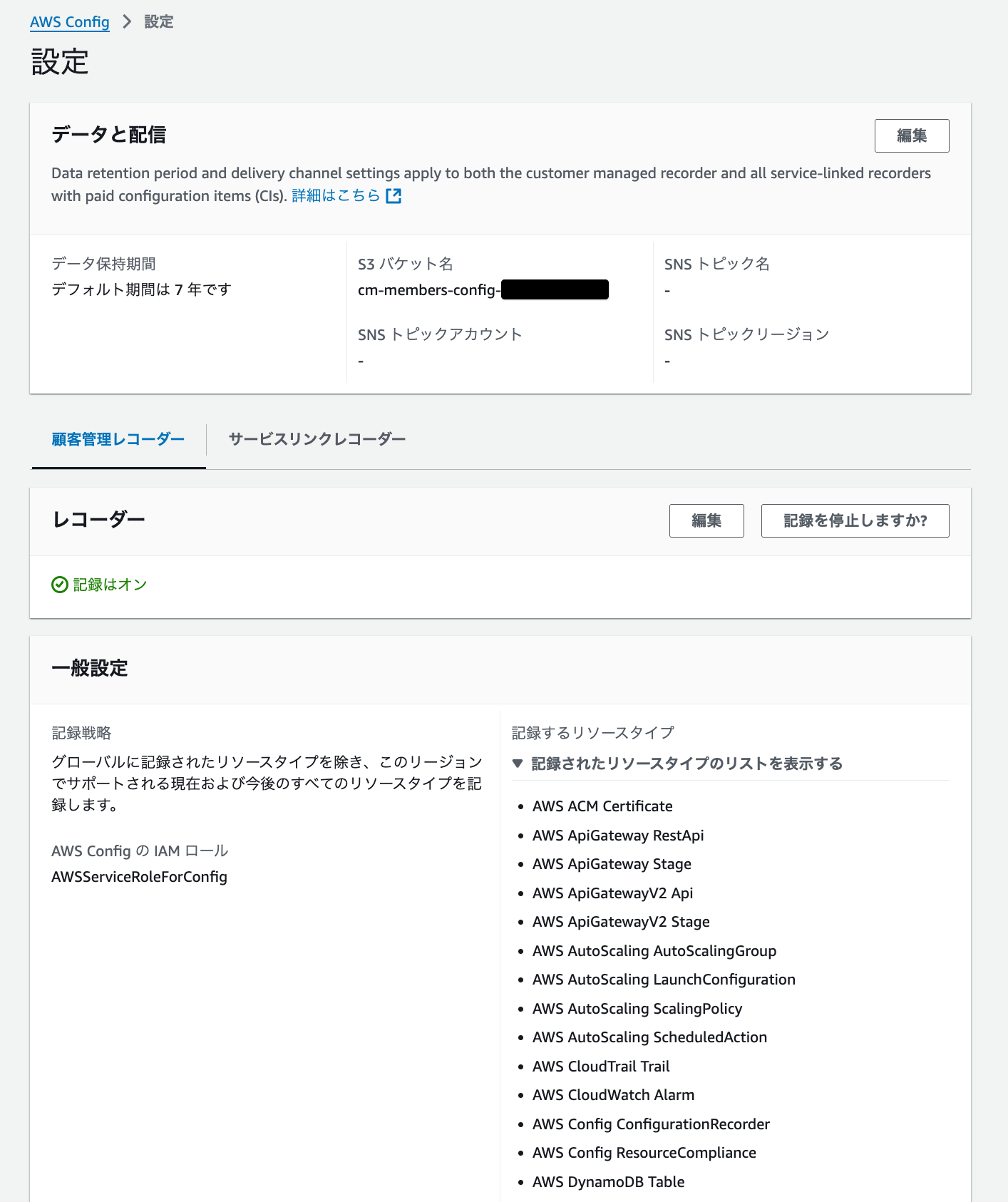The image size is (1008, 1202).
Task: Click the AWS ApiGateway Stage list item
Action: click(612, 864)
